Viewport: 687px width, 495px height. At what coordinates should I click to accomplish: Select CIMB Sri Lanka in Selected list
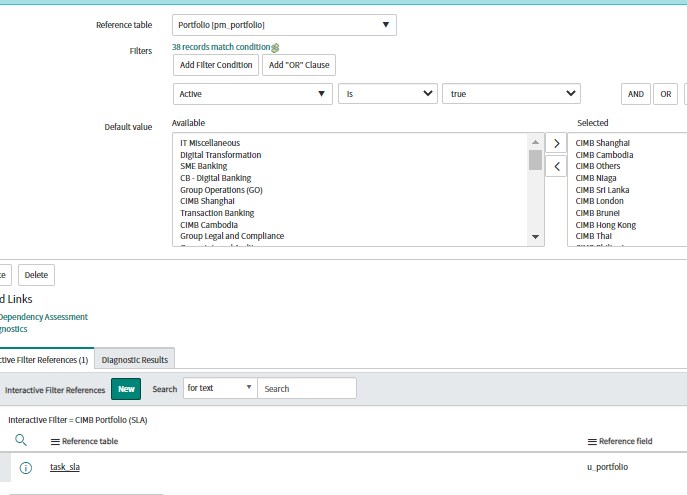click(x=602, y=190)
